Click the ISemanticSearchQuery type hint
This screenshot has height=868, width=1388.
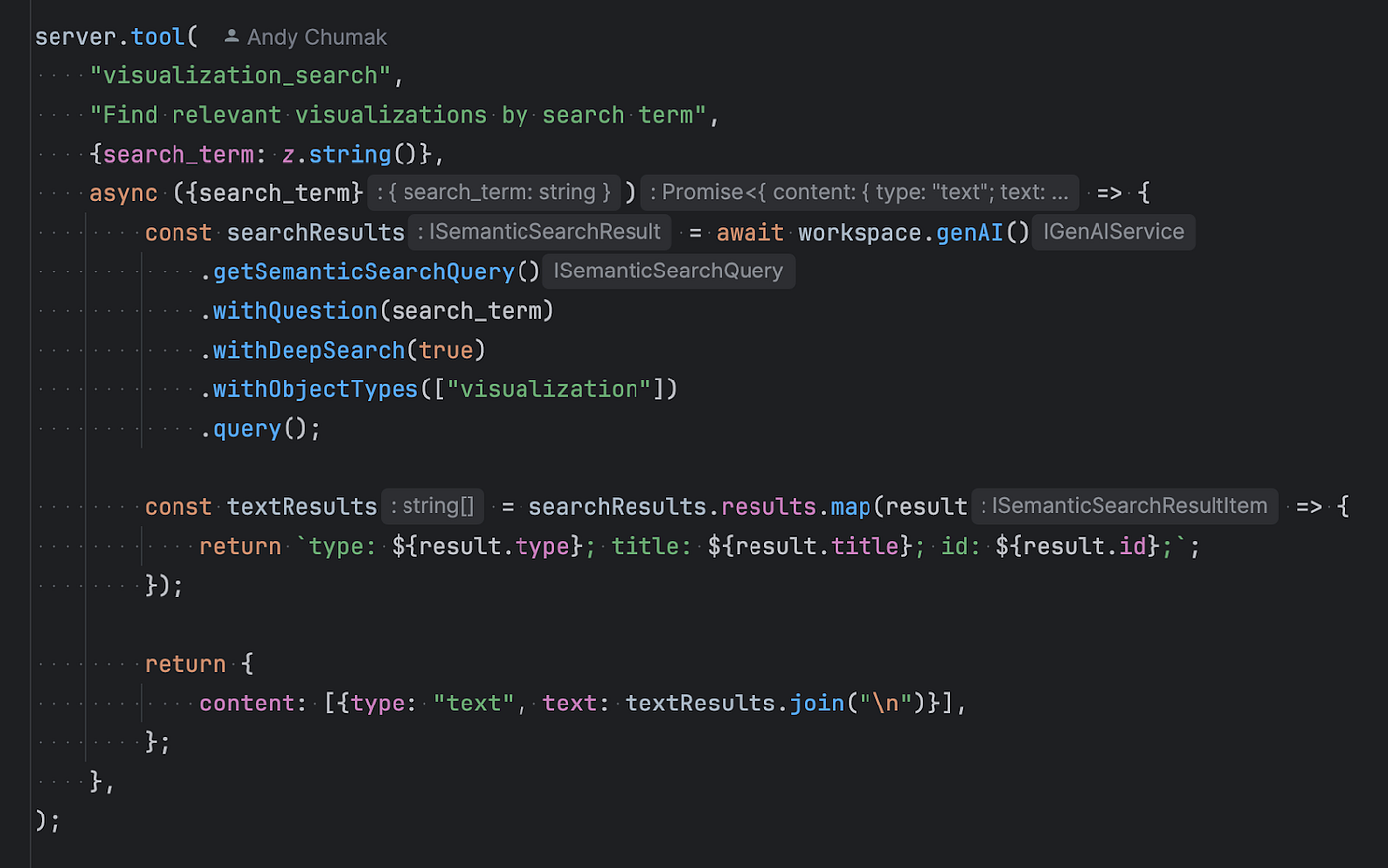pos(668,271)
